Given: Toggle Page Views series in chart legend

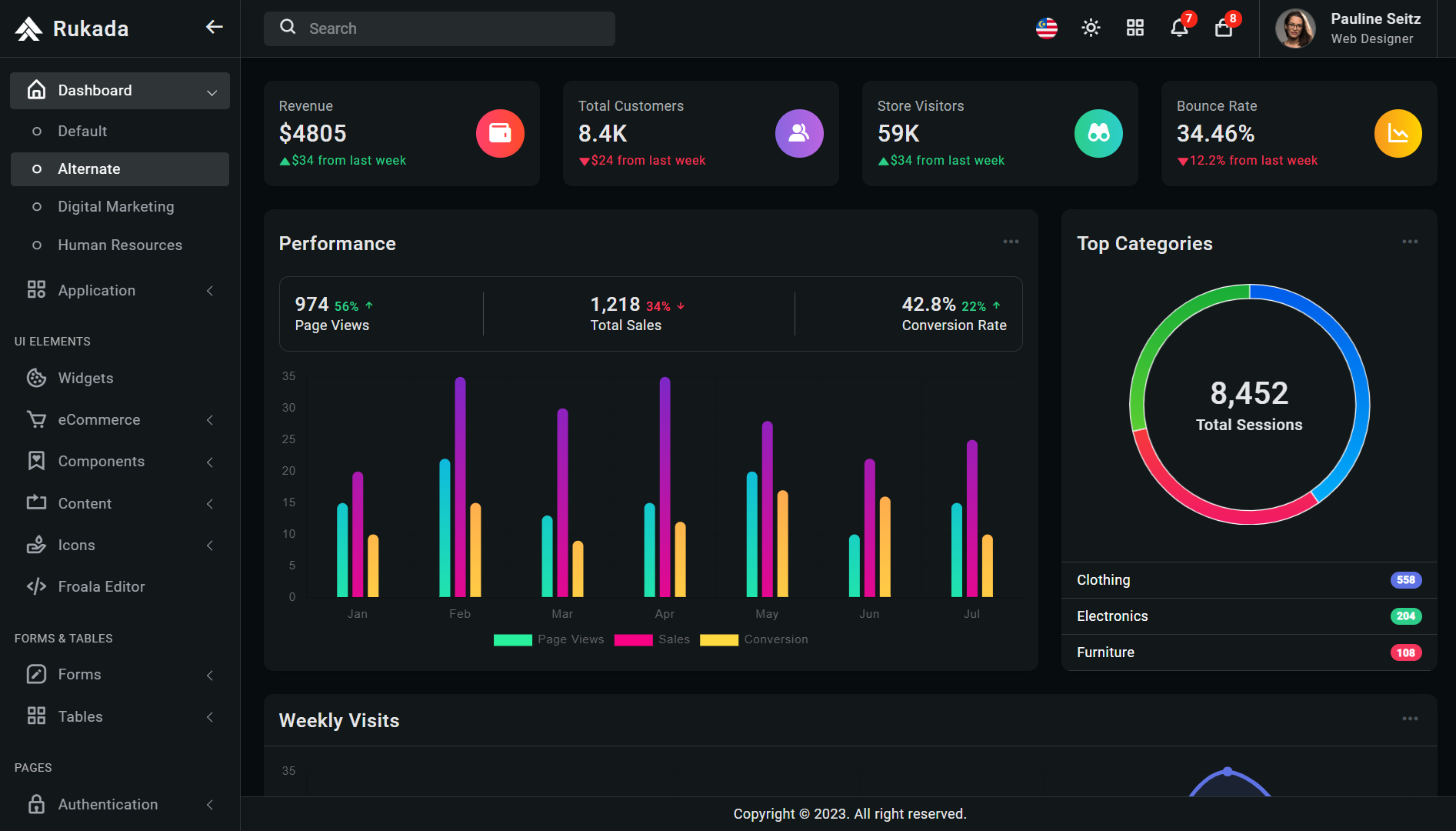Looking at the screenshot, I should tap(548, 639).
